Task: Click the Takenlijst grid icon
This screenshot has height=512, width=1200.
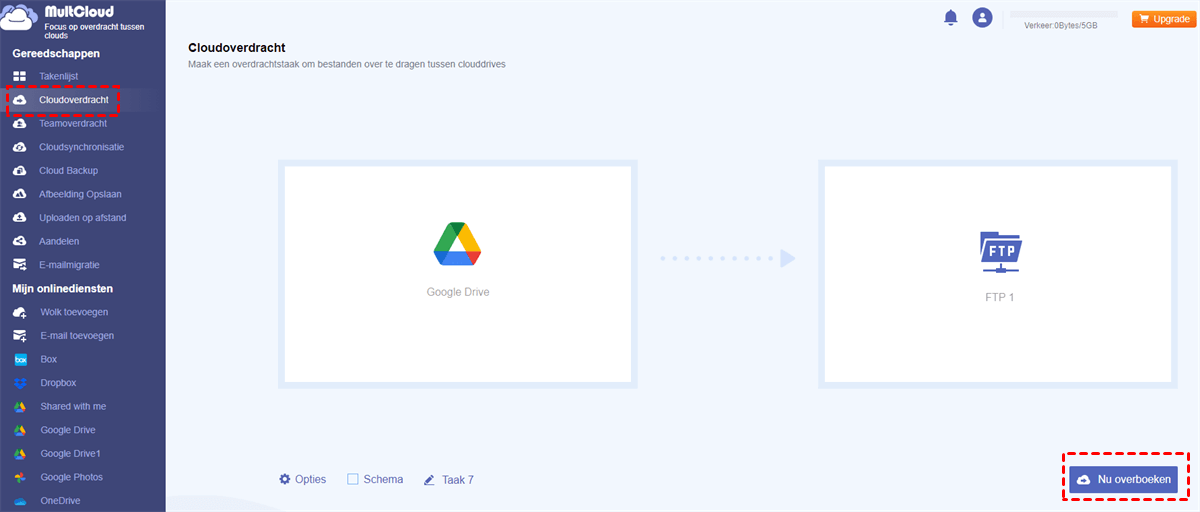Action: [x=20, y=76]
